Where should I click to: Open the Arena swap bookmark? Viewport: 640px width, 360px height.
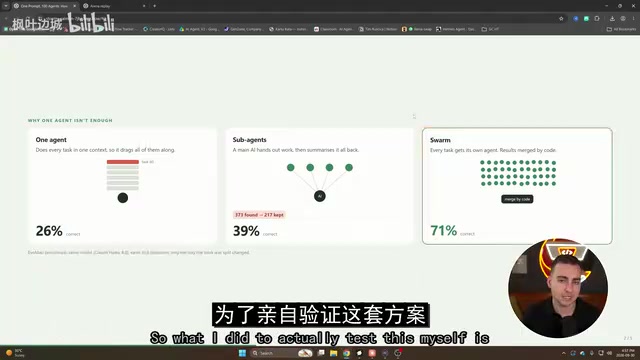point(420,29)
